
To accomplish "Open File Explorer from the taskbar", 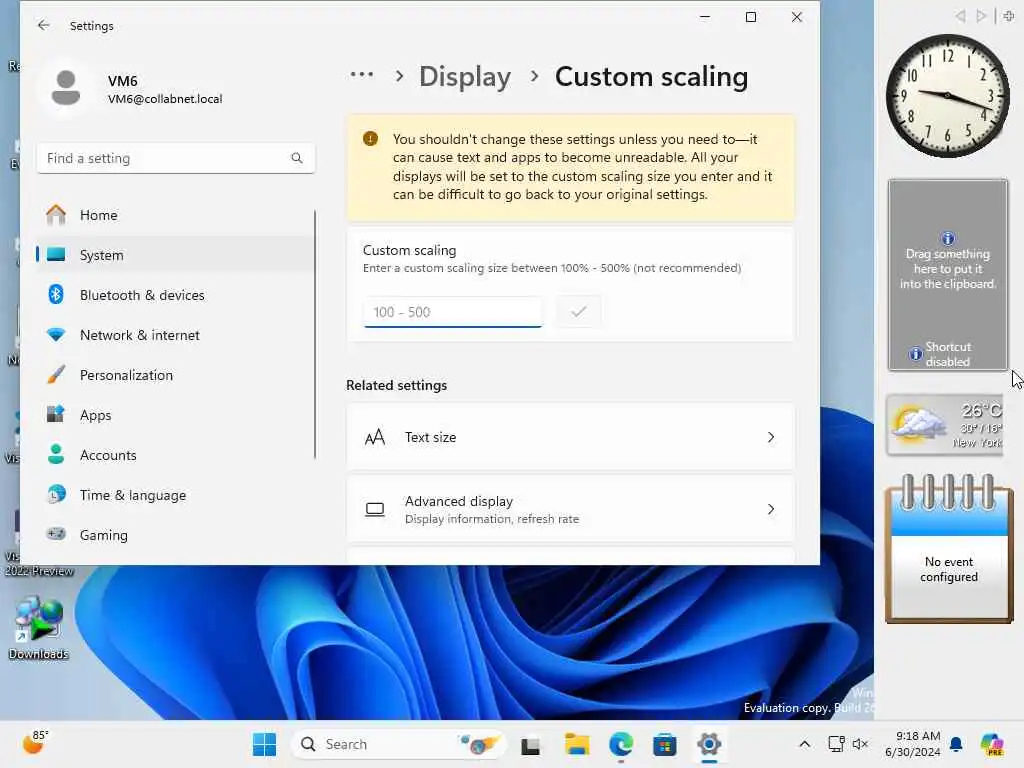I will [x=577, y=744].
